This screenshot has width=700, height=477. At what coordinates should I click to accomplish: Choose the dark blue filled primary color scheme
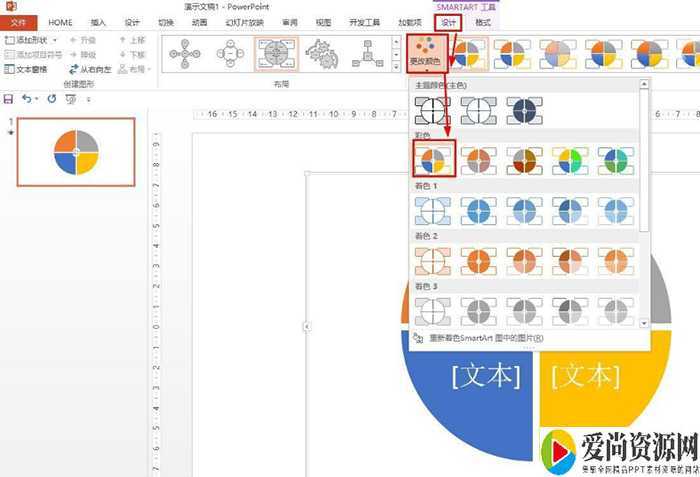coord(525,110)
